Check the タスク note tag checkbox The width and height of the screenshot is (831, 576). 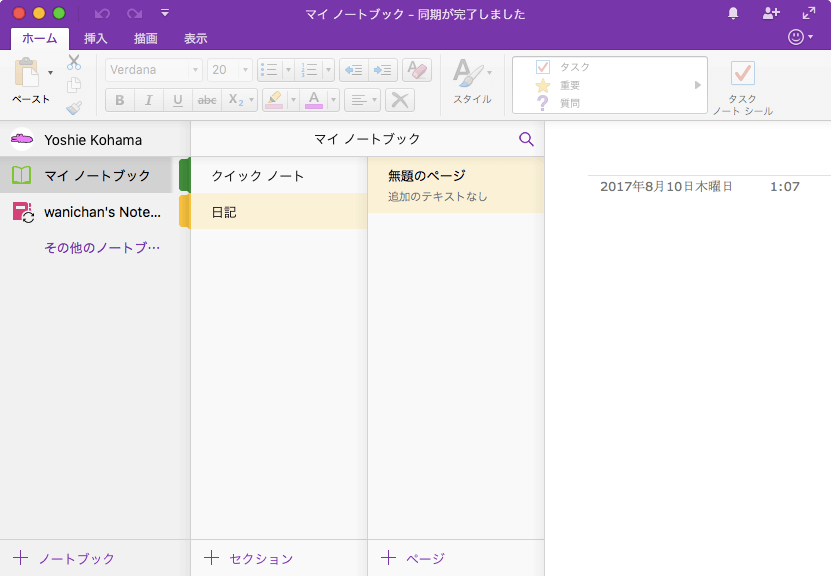[x=543, y=67]
